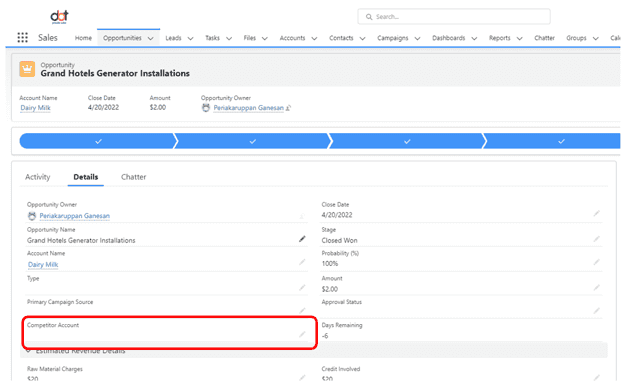Click the Closed Won stage value

(x=339, y=240)
